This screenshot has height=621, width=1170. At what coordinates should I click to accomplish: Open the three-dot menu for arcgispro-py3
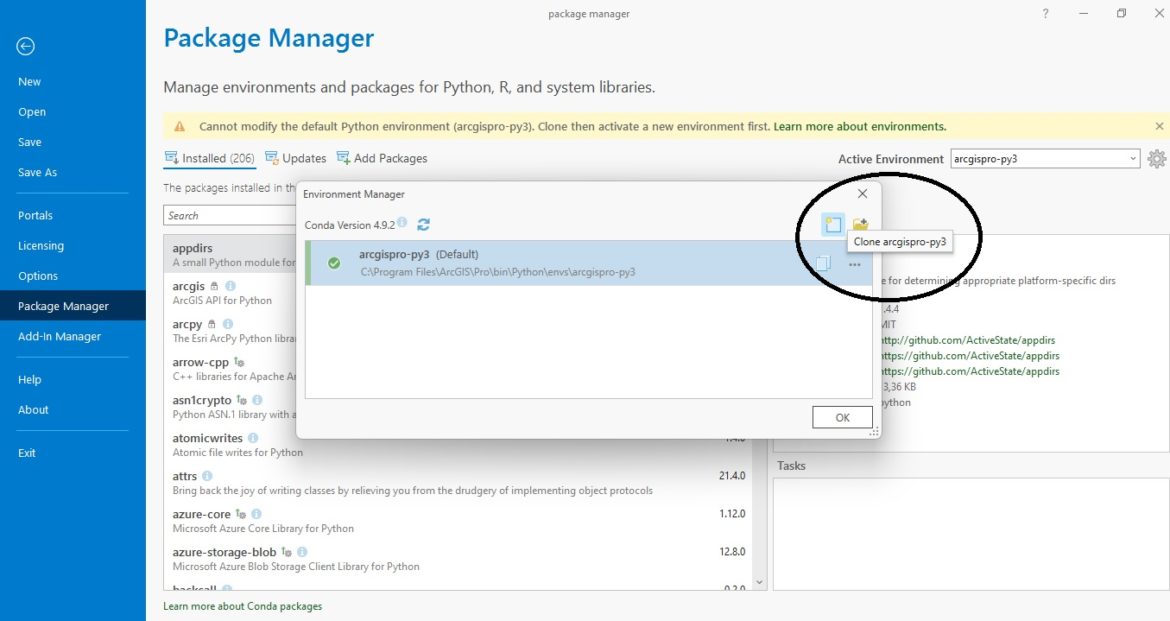click(854, 264)
